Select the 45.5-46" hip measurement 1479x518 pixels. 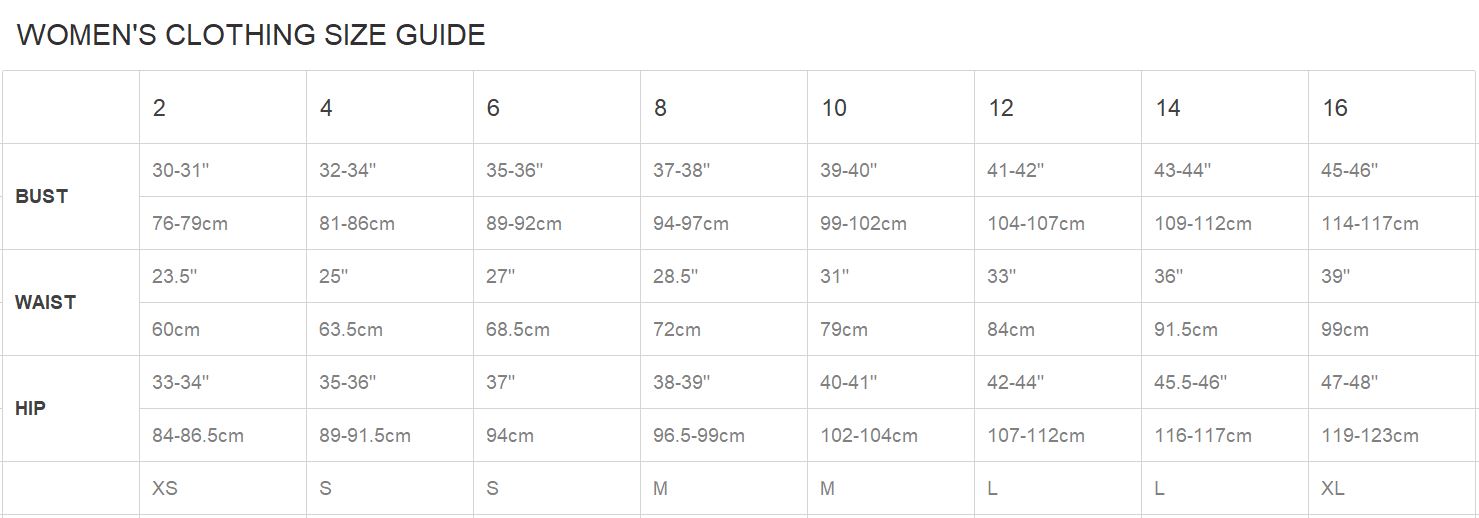coord(1190,383)
